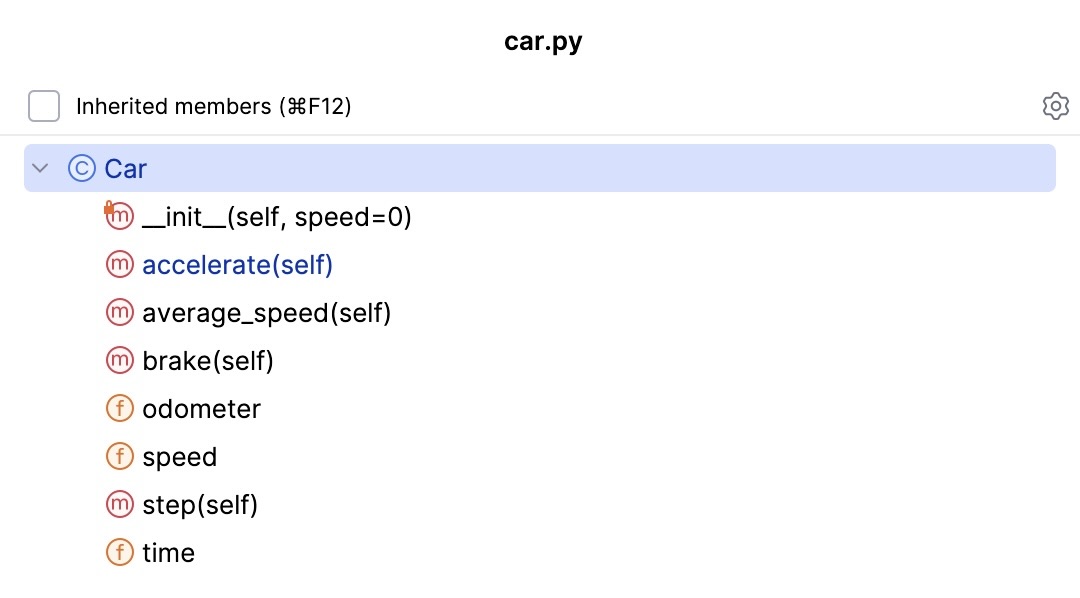This screenshot has width=1080, height=598.
Task: Select brake(self) in the structure list
Action: (208, 360)
